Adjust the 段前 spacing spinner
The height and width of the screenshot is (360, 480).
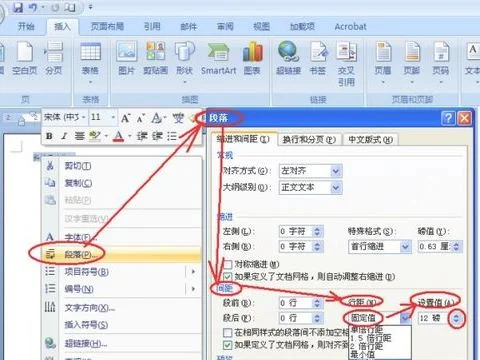tap(317, 303)
